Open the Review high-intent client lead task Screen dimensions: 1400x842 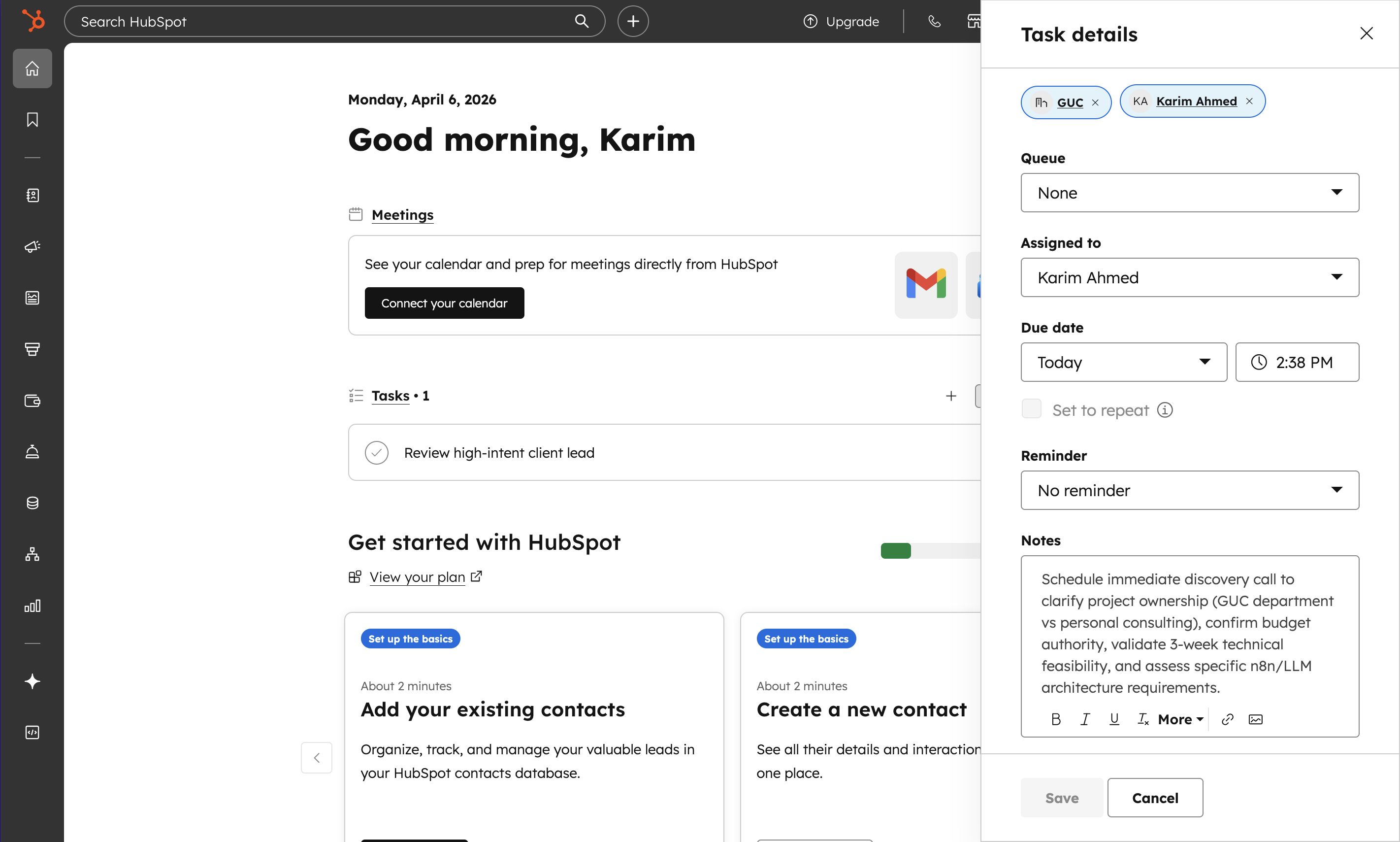[499, 452]
